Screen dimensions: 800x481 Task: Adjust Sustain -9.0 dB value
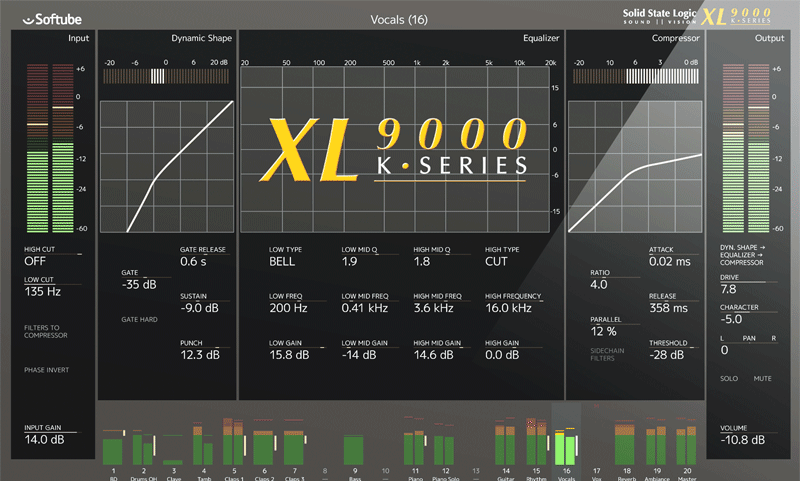tap(199, 308)
